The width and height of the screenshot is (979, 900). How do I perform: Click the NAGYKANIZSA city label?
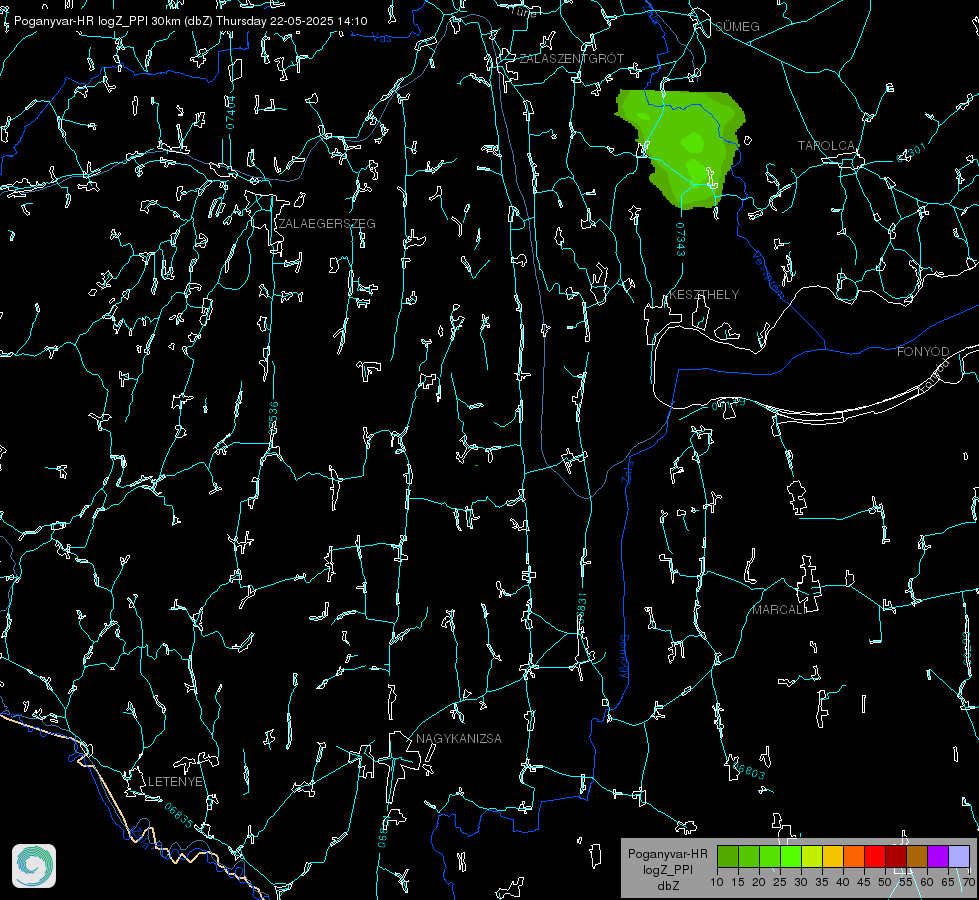point(459,738)
